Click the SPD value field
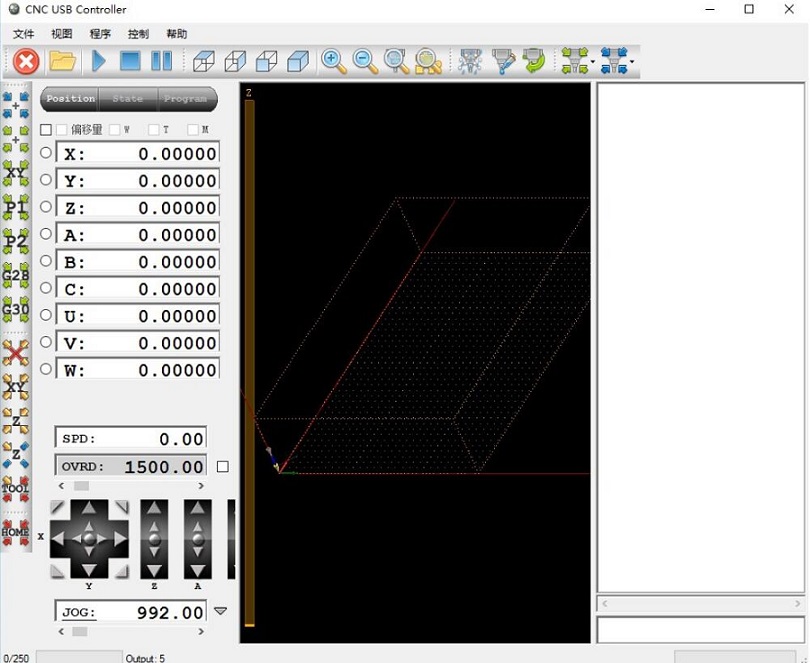 131,438
